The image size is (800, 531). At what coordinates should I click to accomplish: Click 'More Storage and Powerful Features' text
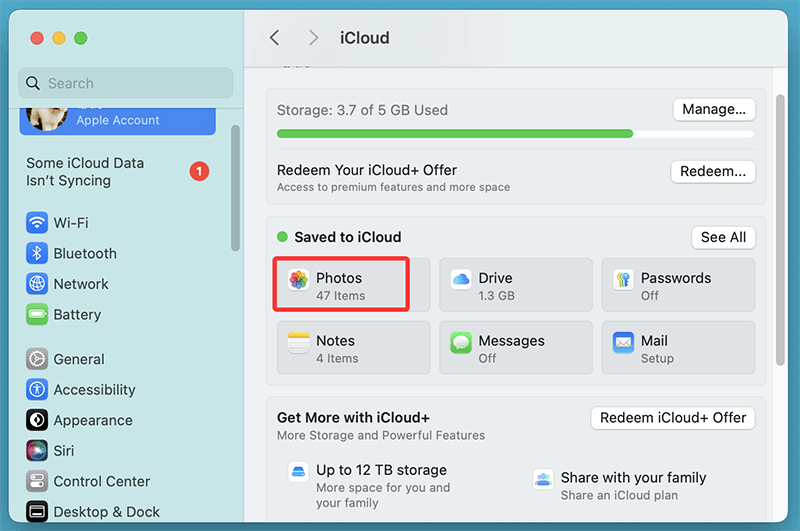(381, 436)
